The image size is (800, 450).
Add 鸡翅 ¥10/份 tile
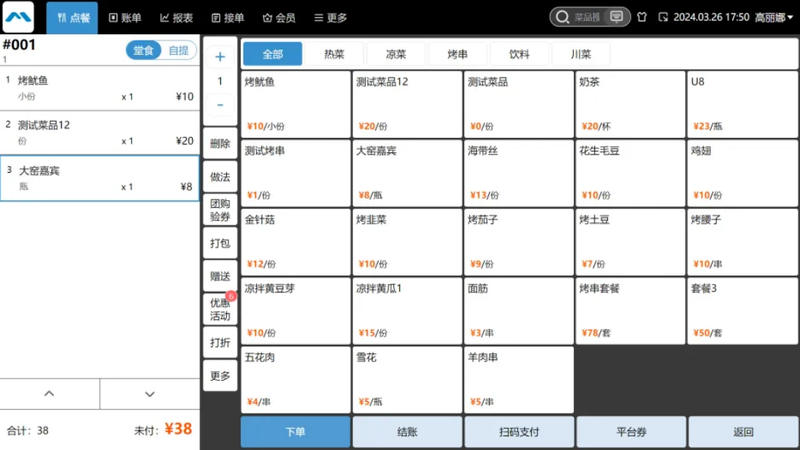(x=742, y=173)
